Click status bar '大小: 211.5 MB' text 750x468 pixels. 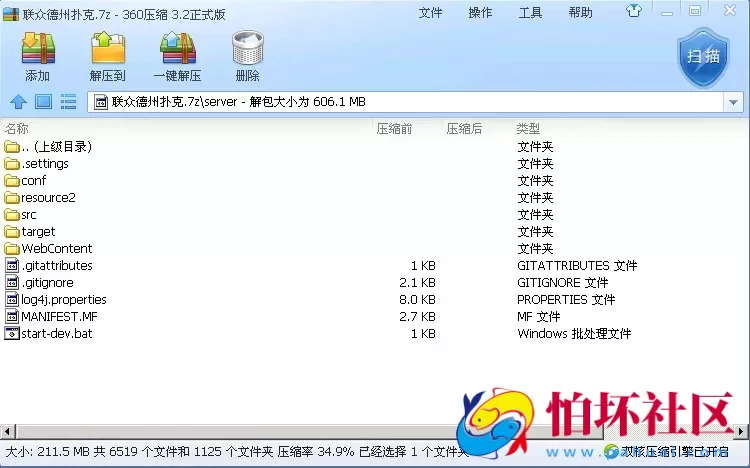tap(47, 452)
